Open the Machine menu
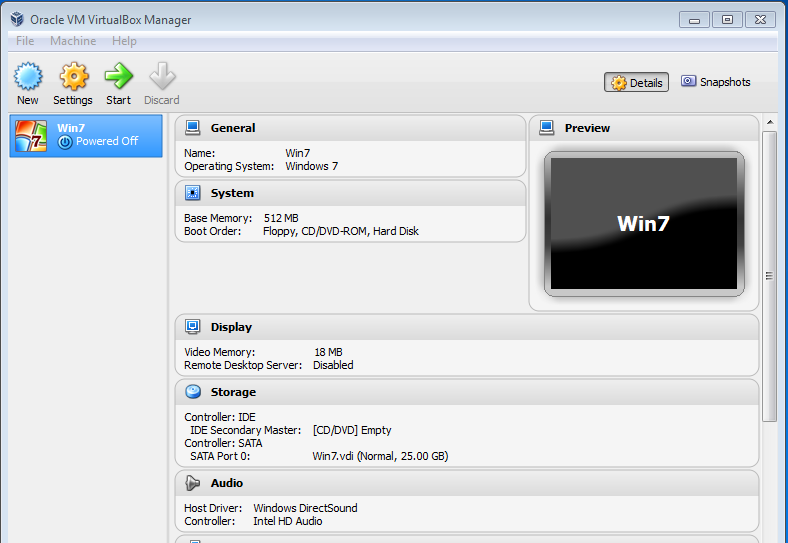Screen dimensions: 788x543 pos(73,41)
